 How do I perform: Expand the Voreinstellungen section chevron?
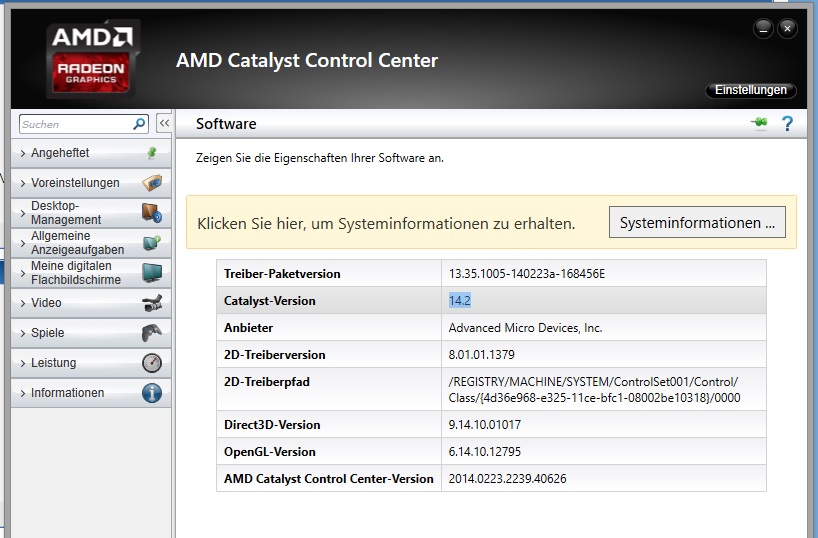point(23,184)
